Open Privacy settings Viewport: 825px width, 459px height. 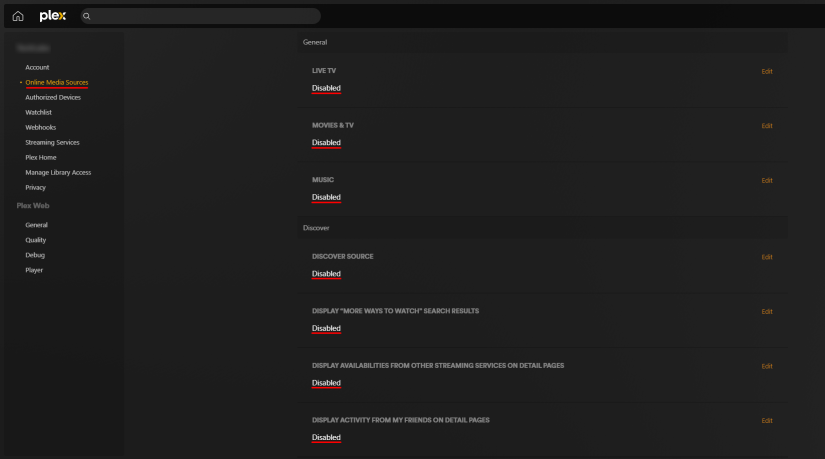[x=35, y=187]
